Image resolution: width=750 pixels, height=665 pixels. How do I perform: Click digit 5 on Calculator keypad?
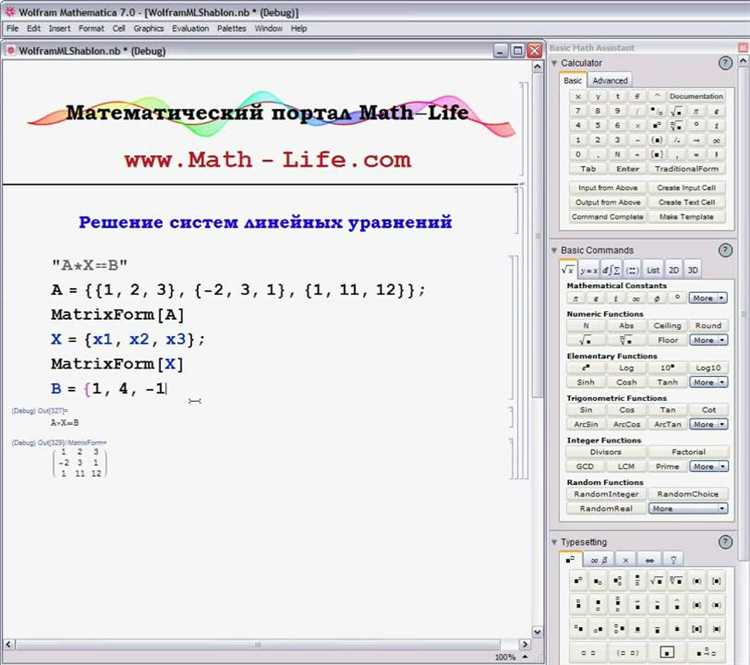pyautogui.click(x=597, y=125)
